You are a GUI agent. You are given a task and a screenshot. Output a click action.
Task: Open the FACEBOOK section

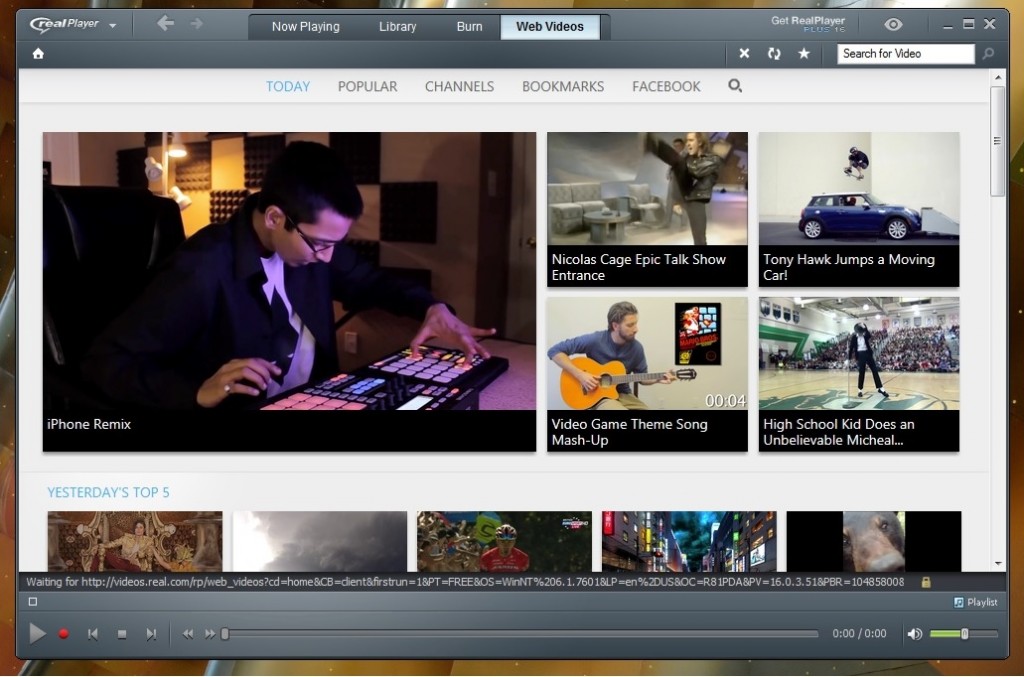pos(666,86)
